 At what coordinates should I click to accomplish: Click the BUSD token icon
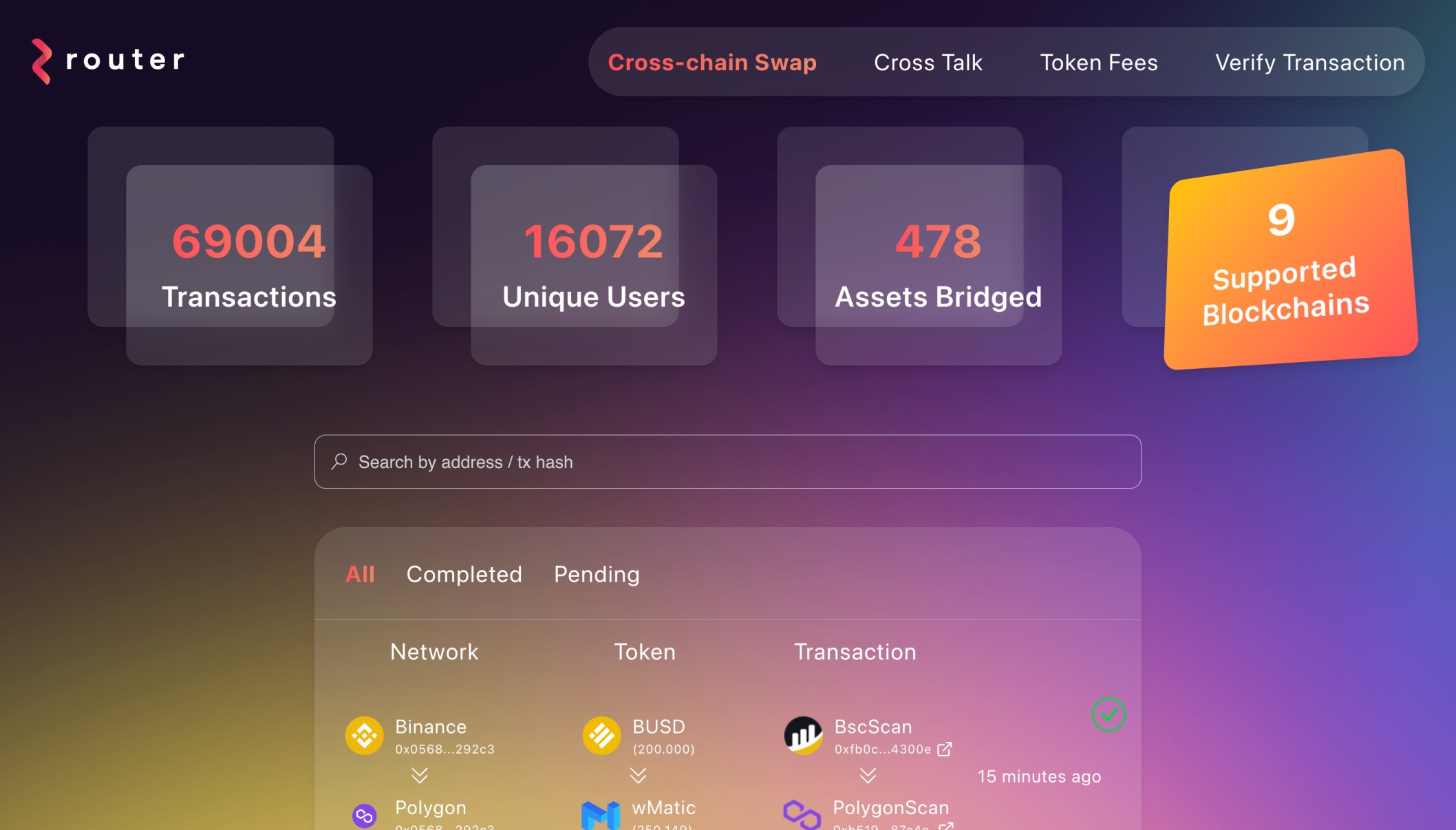click(601, 735)
